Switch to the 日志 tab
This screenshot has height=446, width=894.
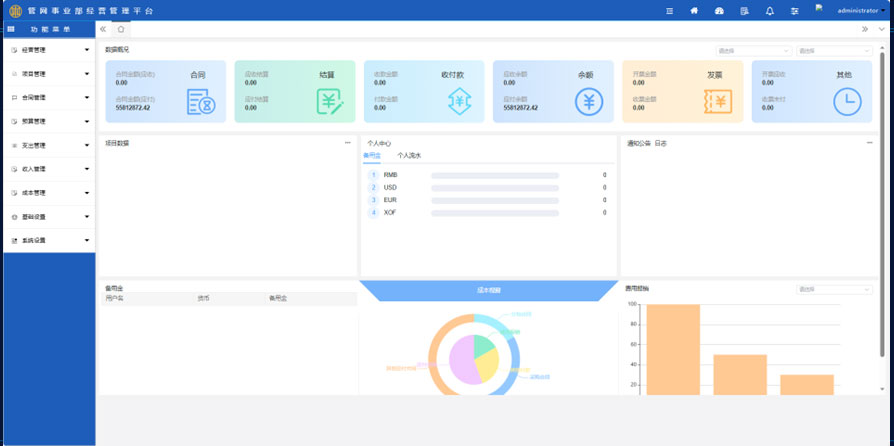(x=661, y=144)
